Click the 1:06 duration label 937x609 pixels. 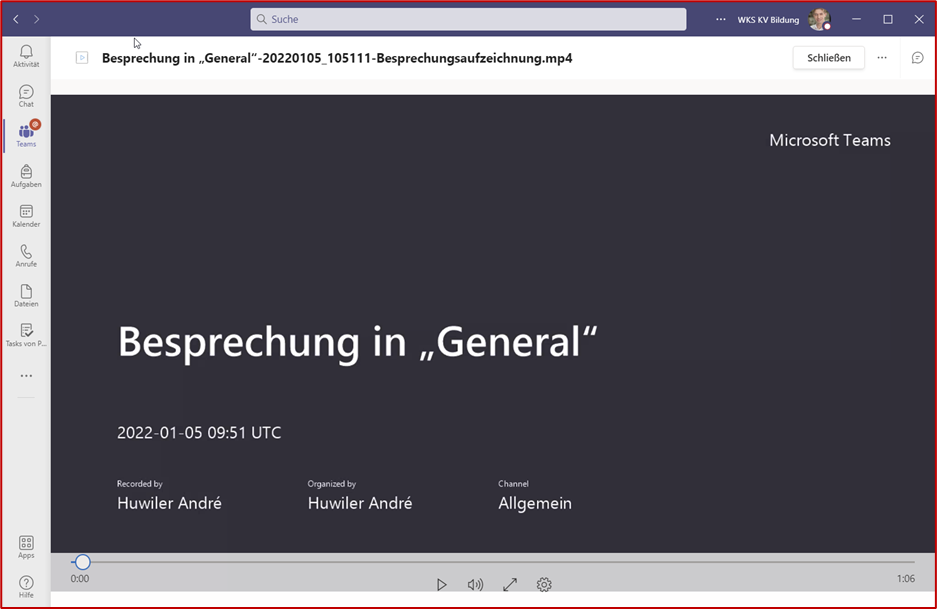click(x=905, y=579)
